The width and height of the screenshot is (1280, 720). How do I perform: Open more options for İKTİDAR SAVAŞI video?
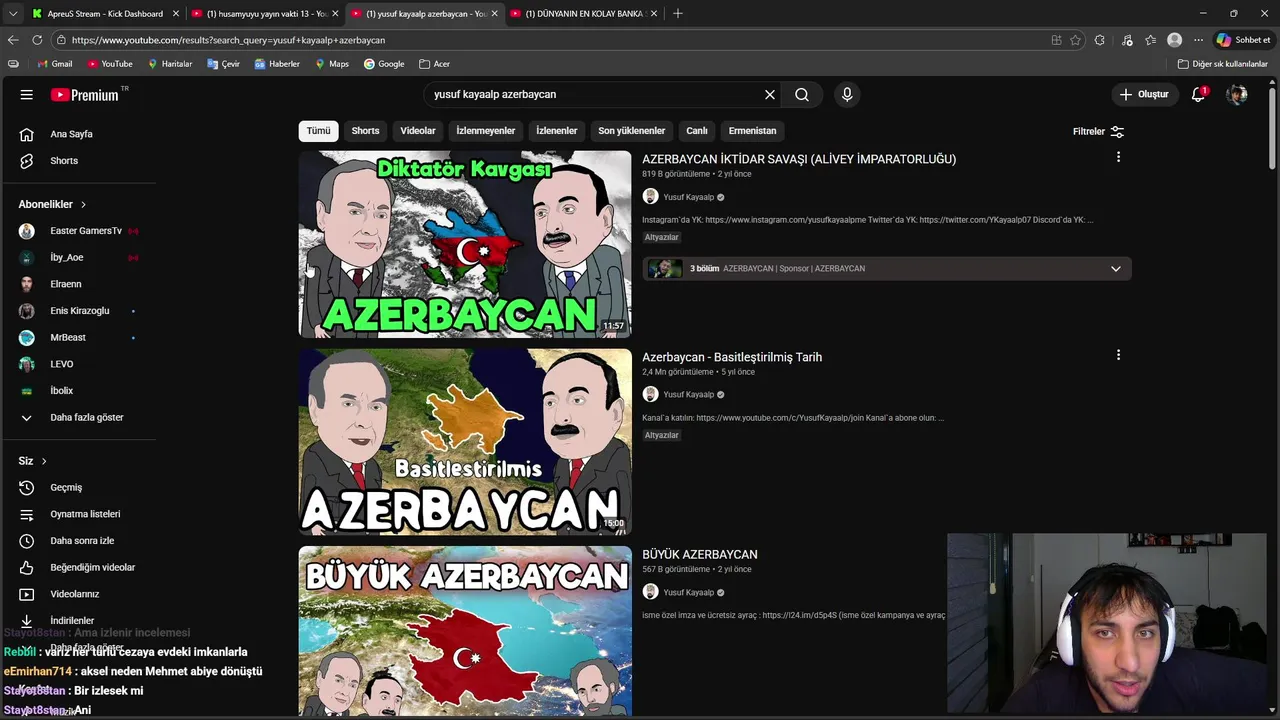[x=1118, y=157]
